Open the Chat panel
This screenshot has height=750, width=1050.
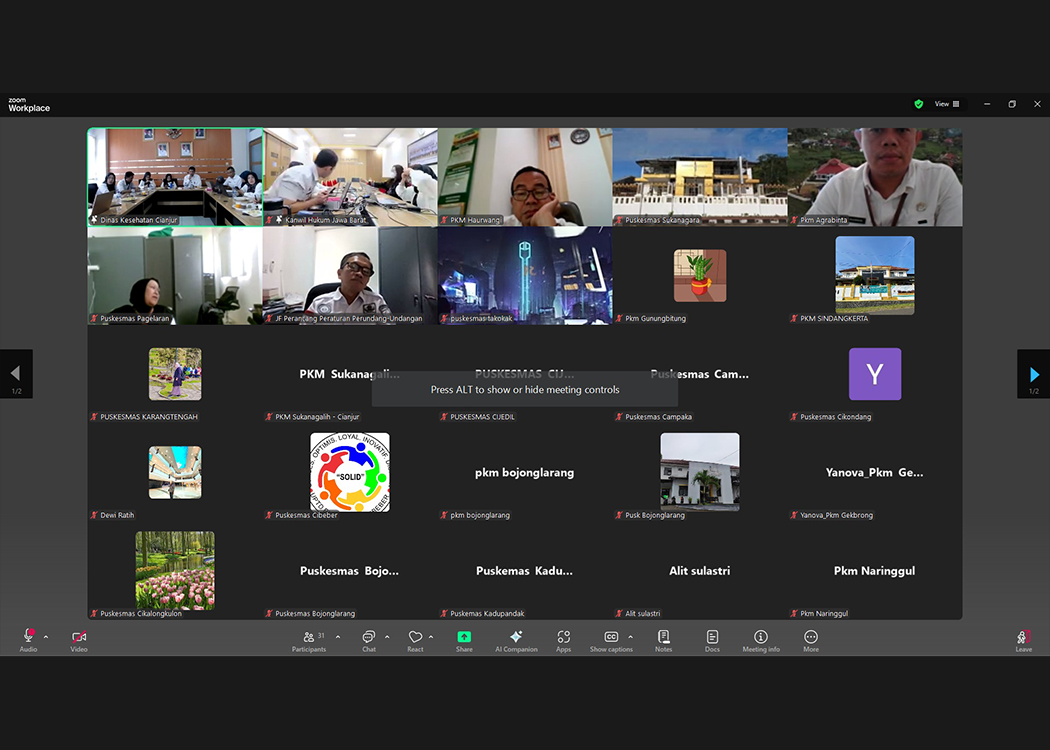coord(369,639)
